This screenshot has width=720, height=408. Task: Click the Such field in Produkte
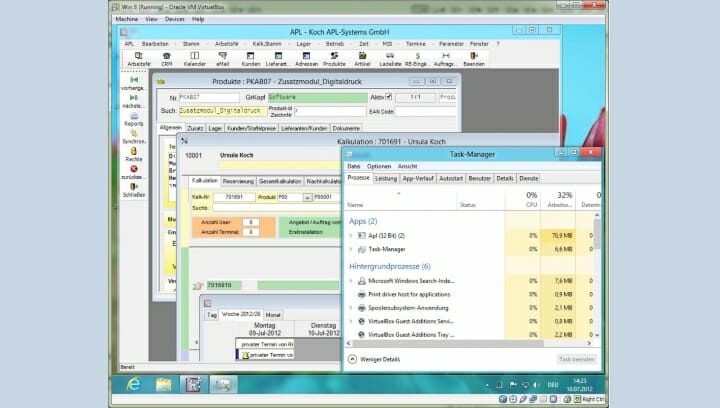pos(222,111)
